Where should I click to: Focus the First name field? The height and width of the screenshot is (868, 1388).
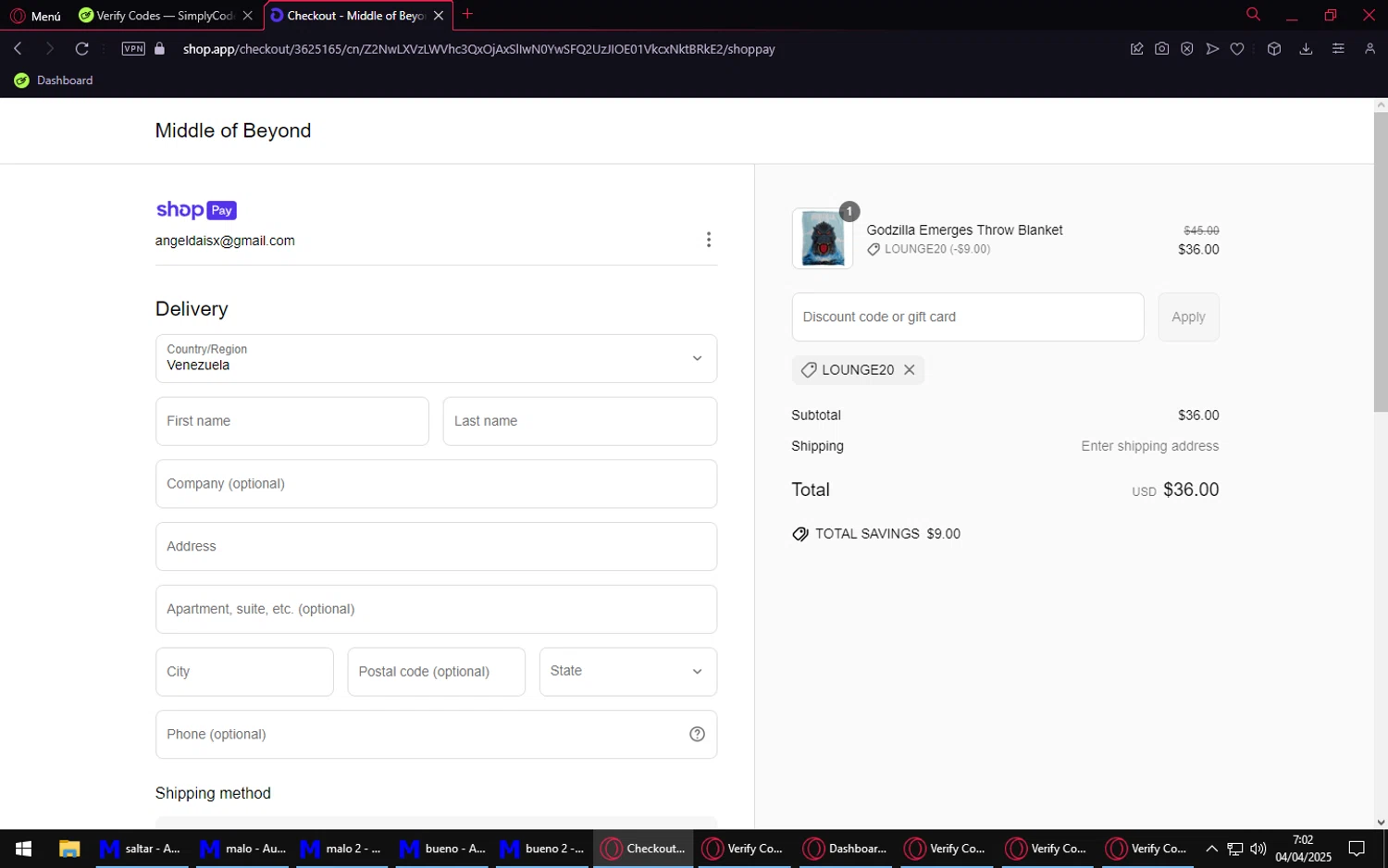tap(292, 421)
